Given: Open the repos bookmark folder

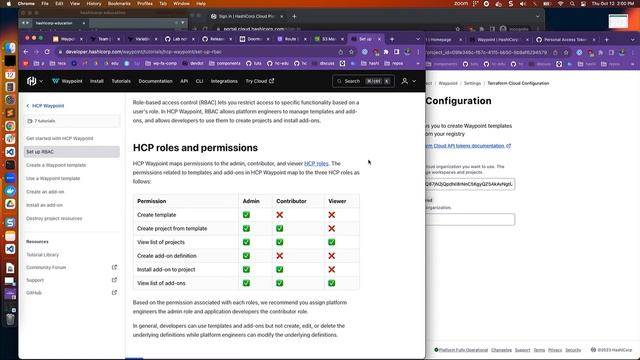Looking at the screenshot, I should point(394,63).
